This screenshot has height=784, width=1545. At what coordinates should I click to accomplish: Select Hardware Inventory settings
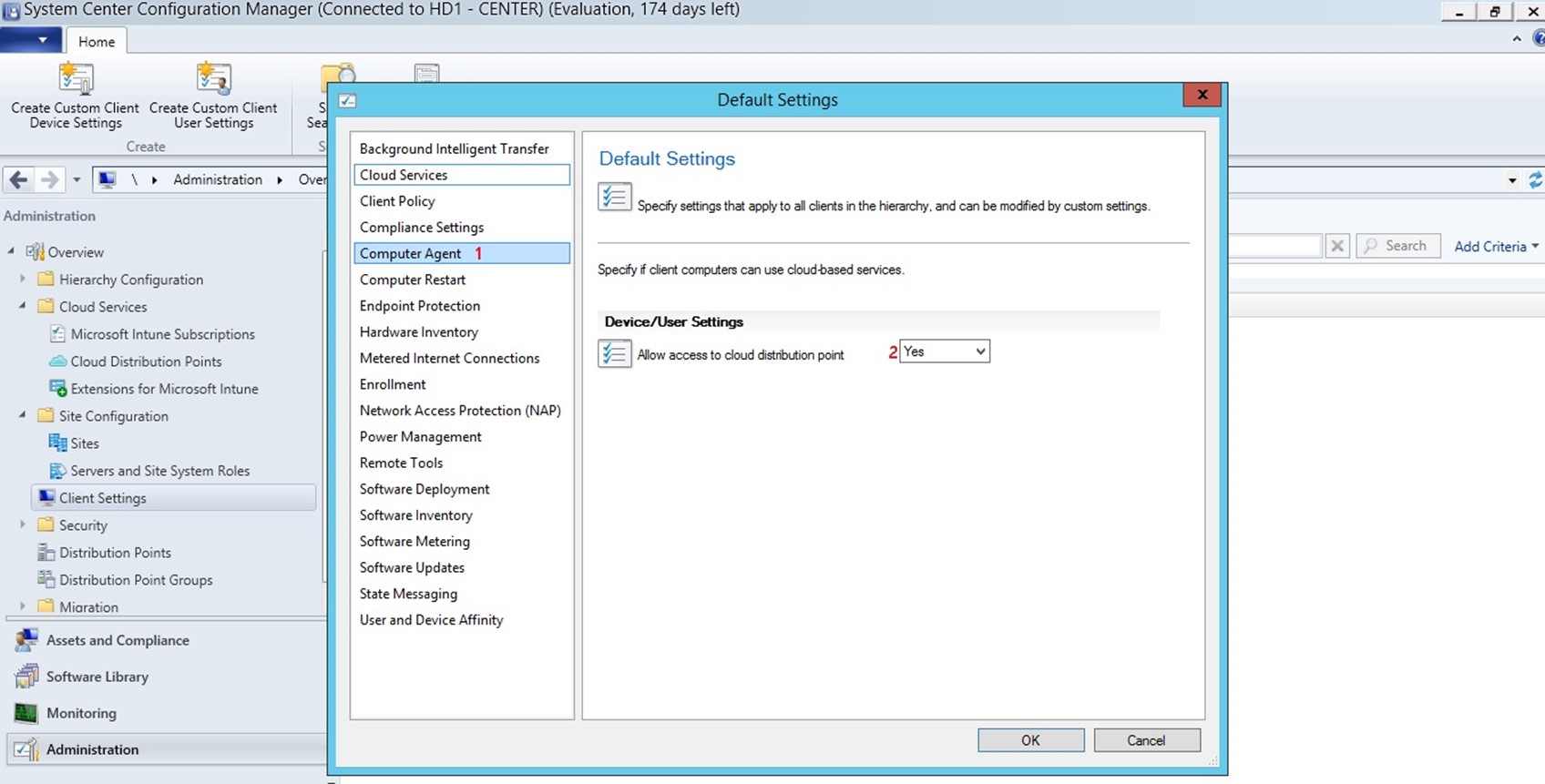click(x=462, y=332)
